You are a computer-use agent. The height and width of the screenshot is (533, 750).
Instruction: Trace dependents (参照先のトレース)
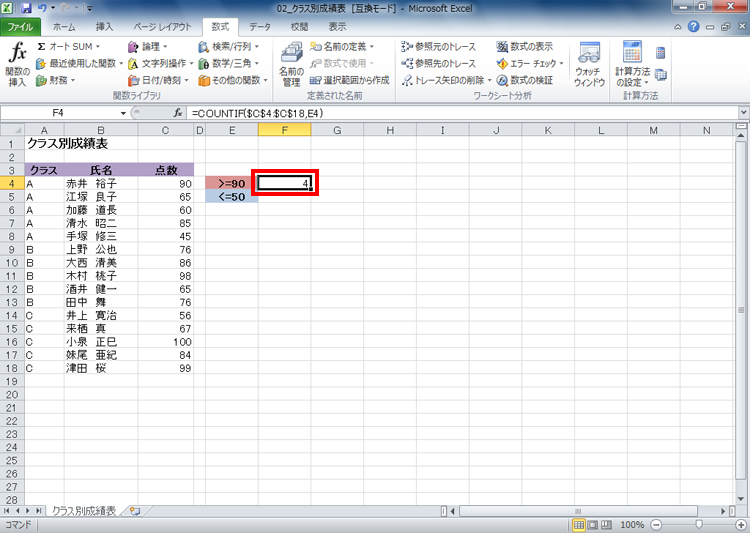pos(438,63)
